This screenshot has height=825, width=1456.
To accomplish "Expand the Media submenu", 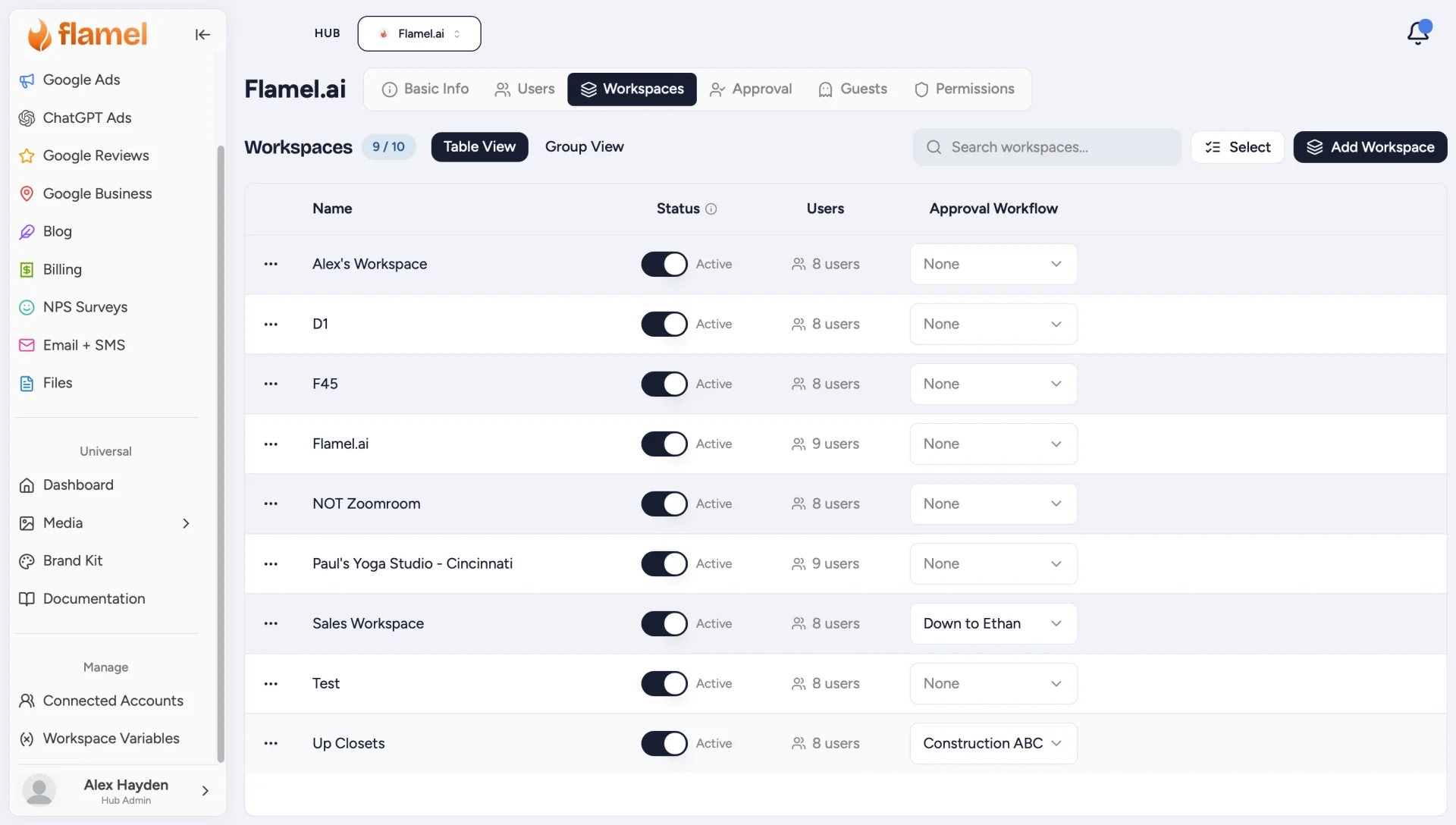I will [186, 523].
